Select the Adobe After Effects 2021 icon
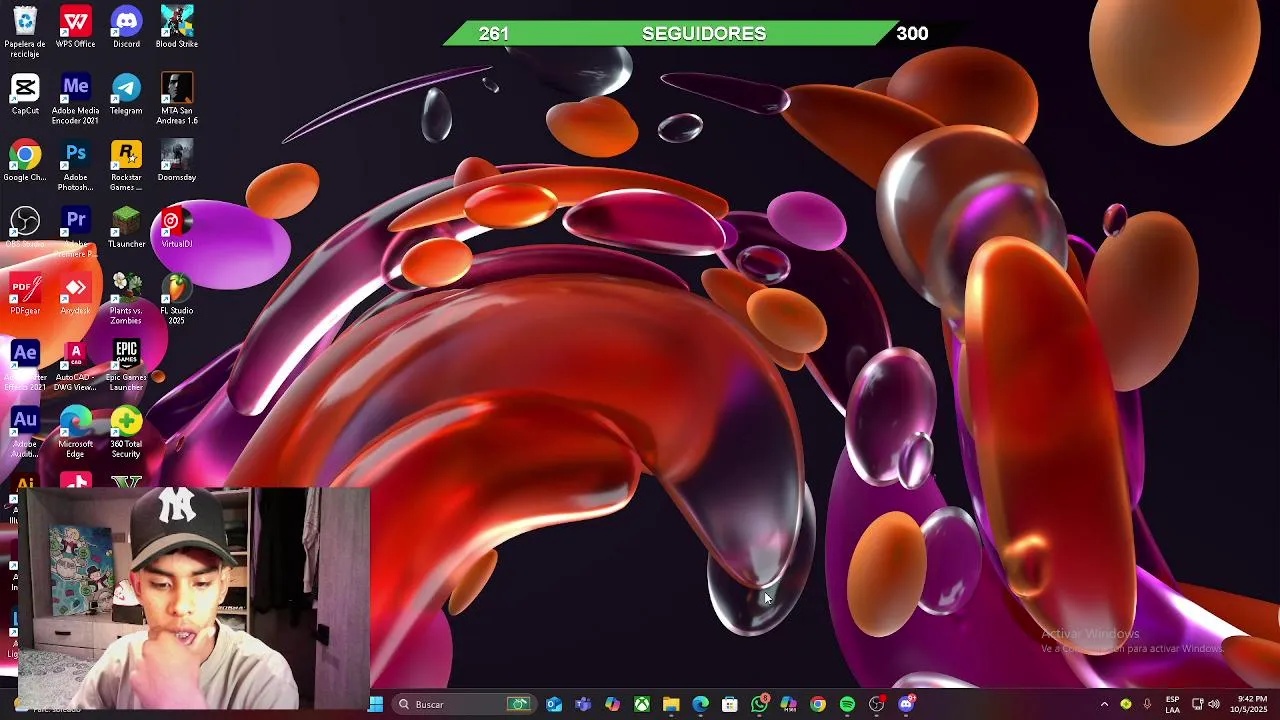This screenshot has width=1280, height=720. (25, 365)
